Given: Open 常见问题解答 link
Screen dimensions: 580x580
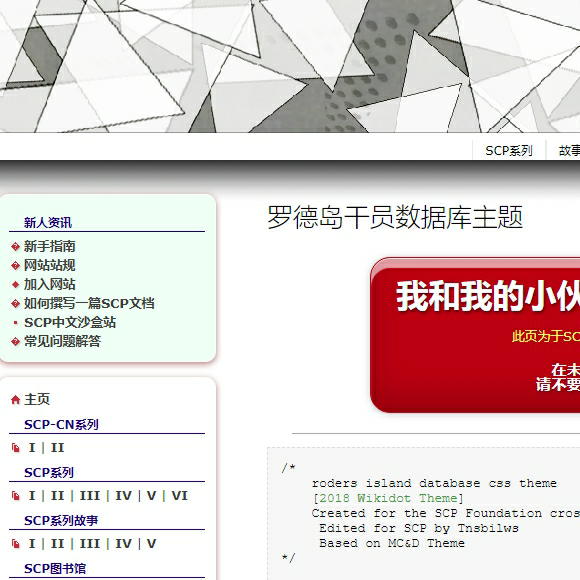Looking at the screenshot, I should 62,341.
